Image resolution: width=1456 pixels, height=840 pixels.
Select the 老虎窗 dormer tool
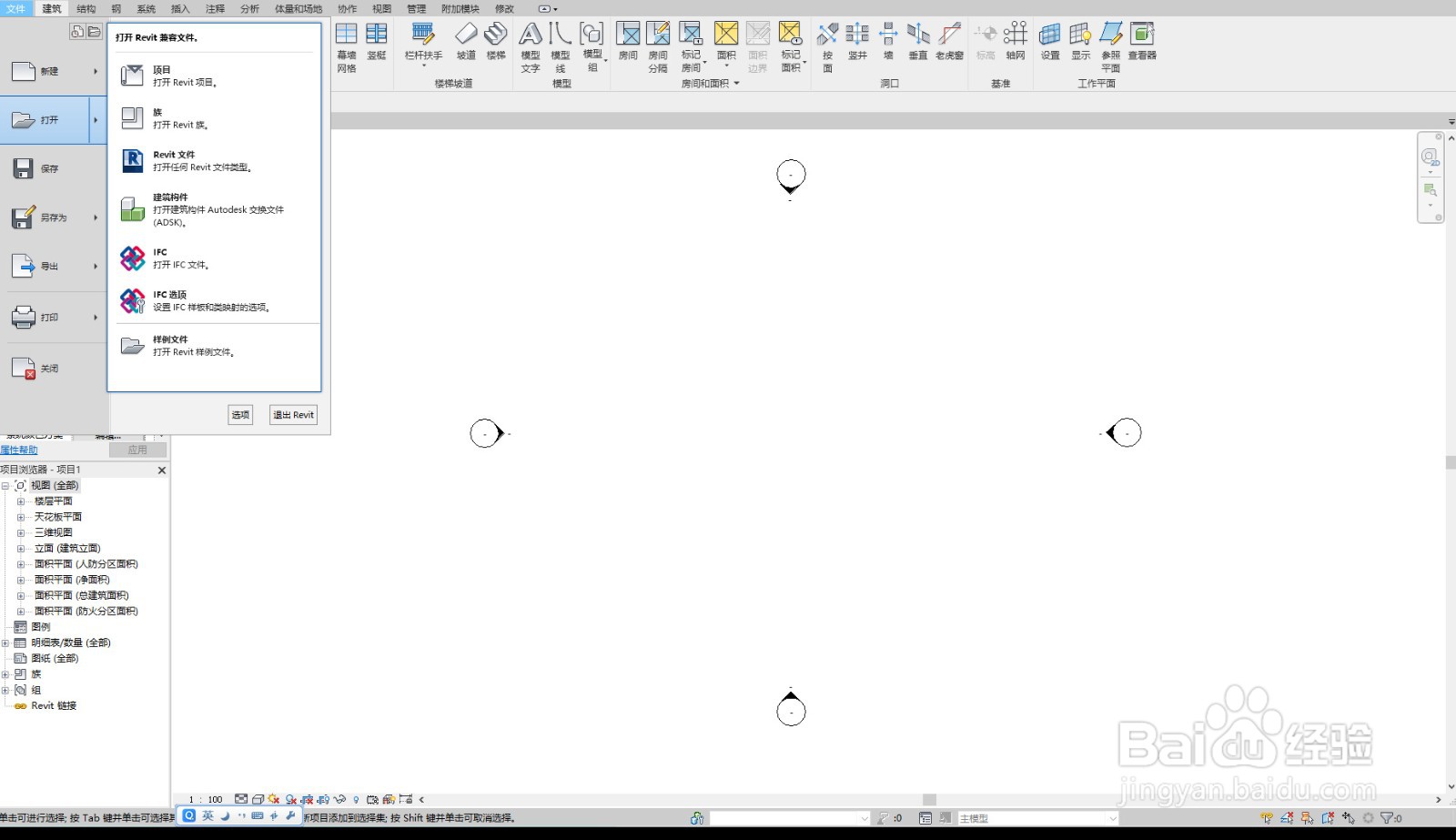coord(949,42)
